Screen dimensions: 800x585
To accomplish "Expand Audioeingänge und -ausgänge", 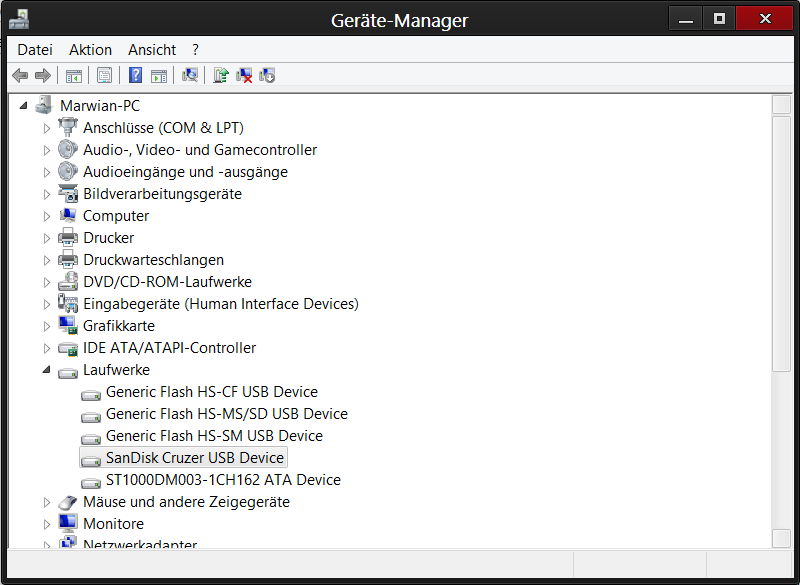I will [x=46, y=172].
